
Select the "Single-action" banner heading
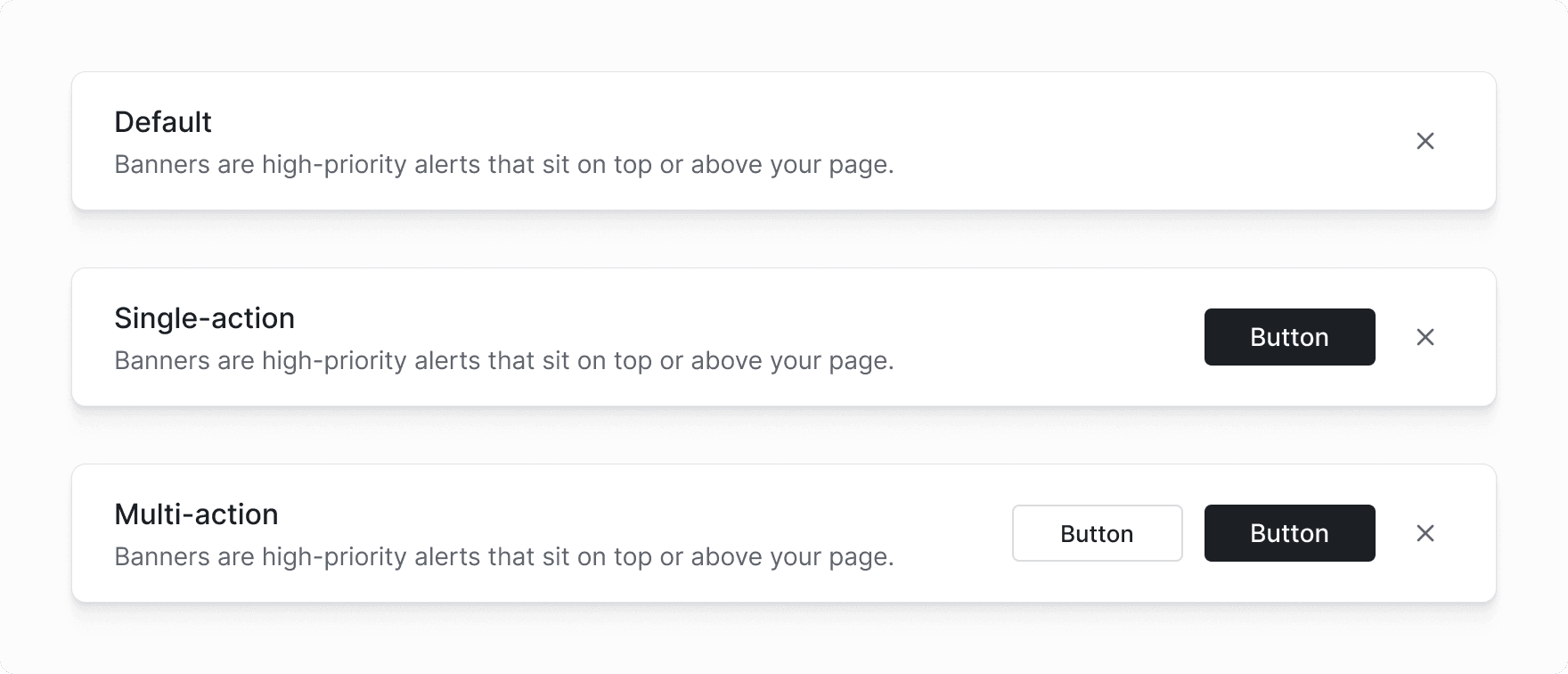[x=204, y=318]
